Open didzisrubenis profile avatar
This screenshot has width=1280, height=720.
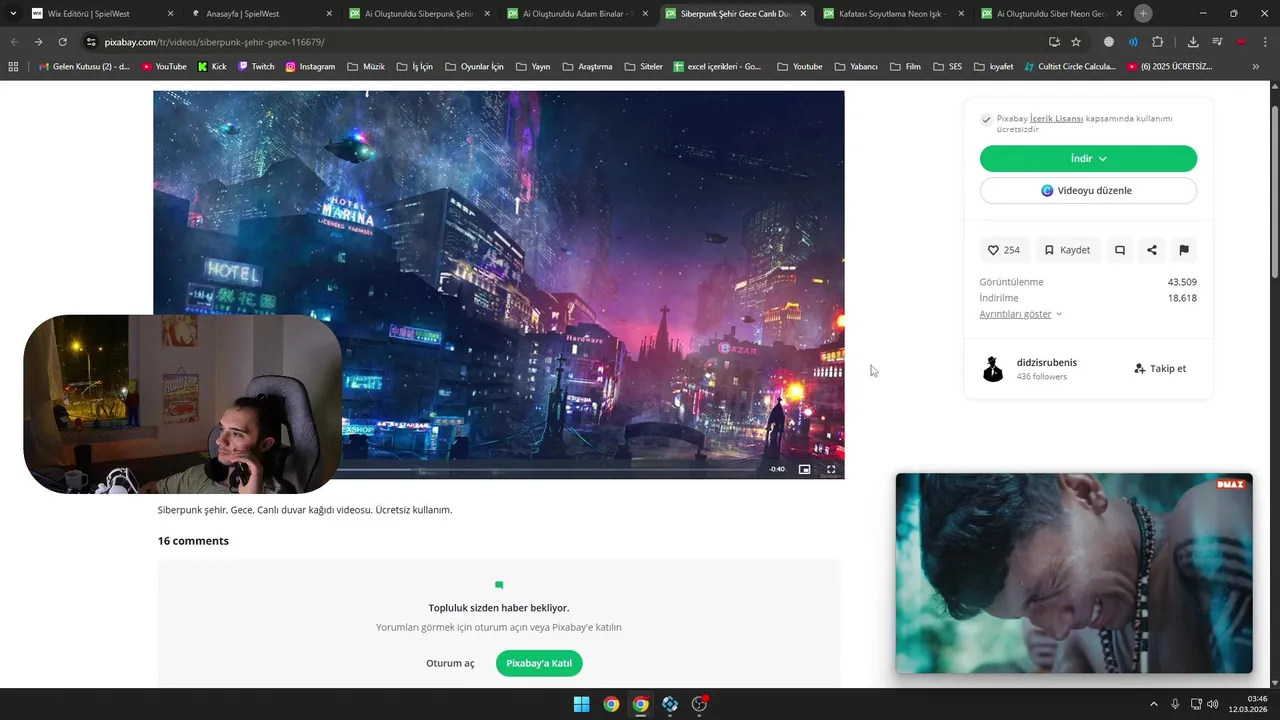click(x=993, y=369)
